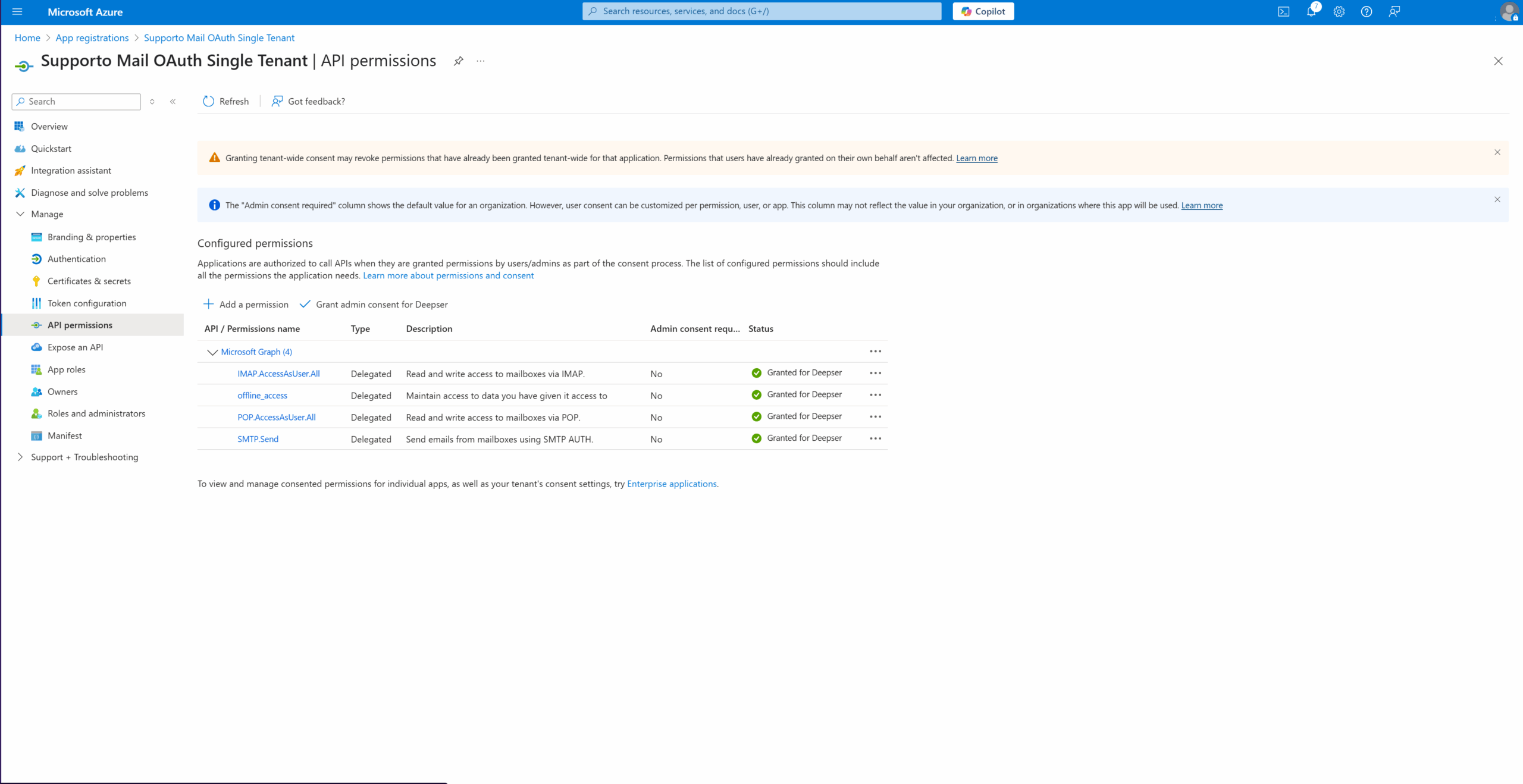Click the Quickstart cloud icon
The height and width of the screenshot is (784, 1523).
point(20,149)
